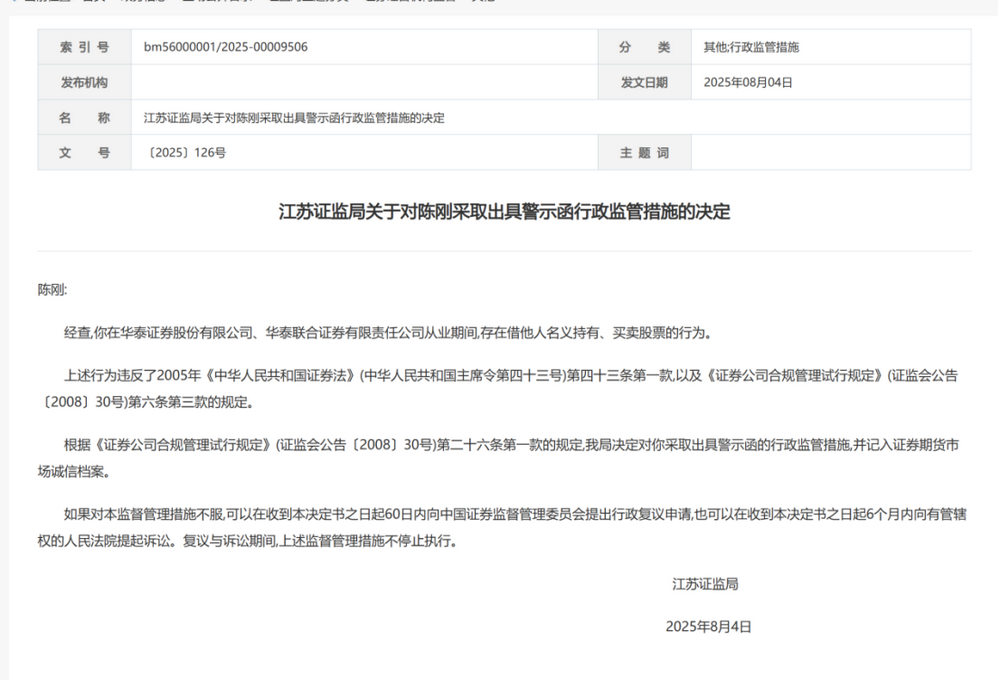The height and width of the screenshot is (680, 1000).
Task: Select the 索引号 label cell
Action: [85, 47]
